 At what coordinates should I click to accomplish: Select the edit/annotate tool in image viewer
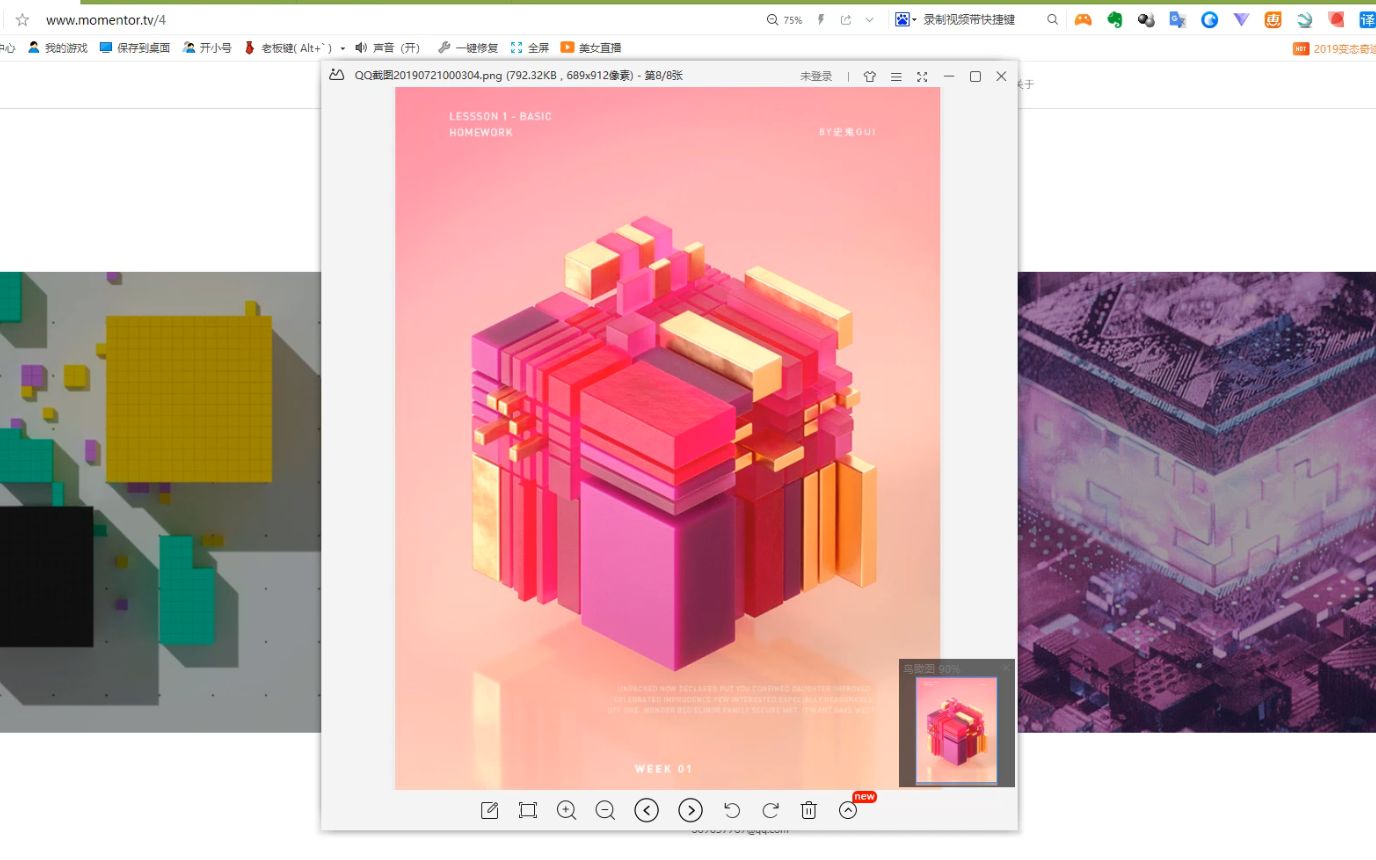(489, 810)
